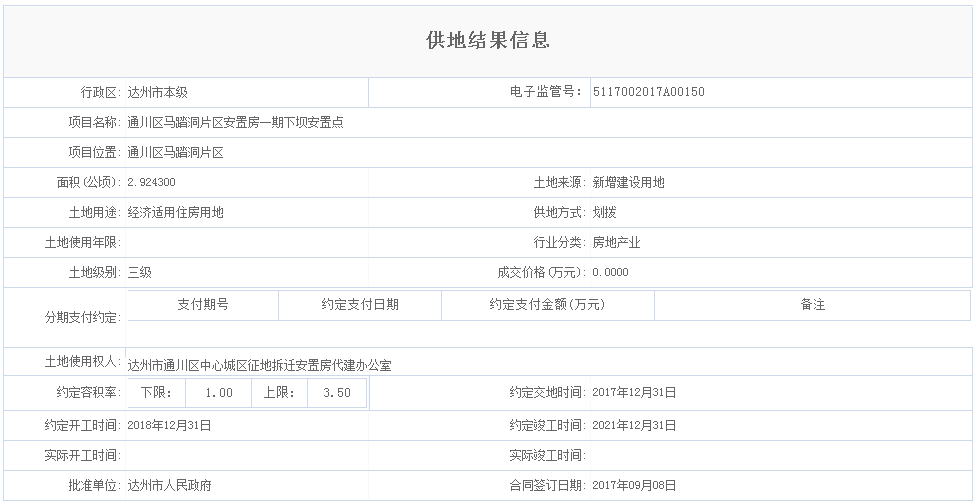Click the label 项目位置
Screen dimensions: 975x503
pos(95,152)
